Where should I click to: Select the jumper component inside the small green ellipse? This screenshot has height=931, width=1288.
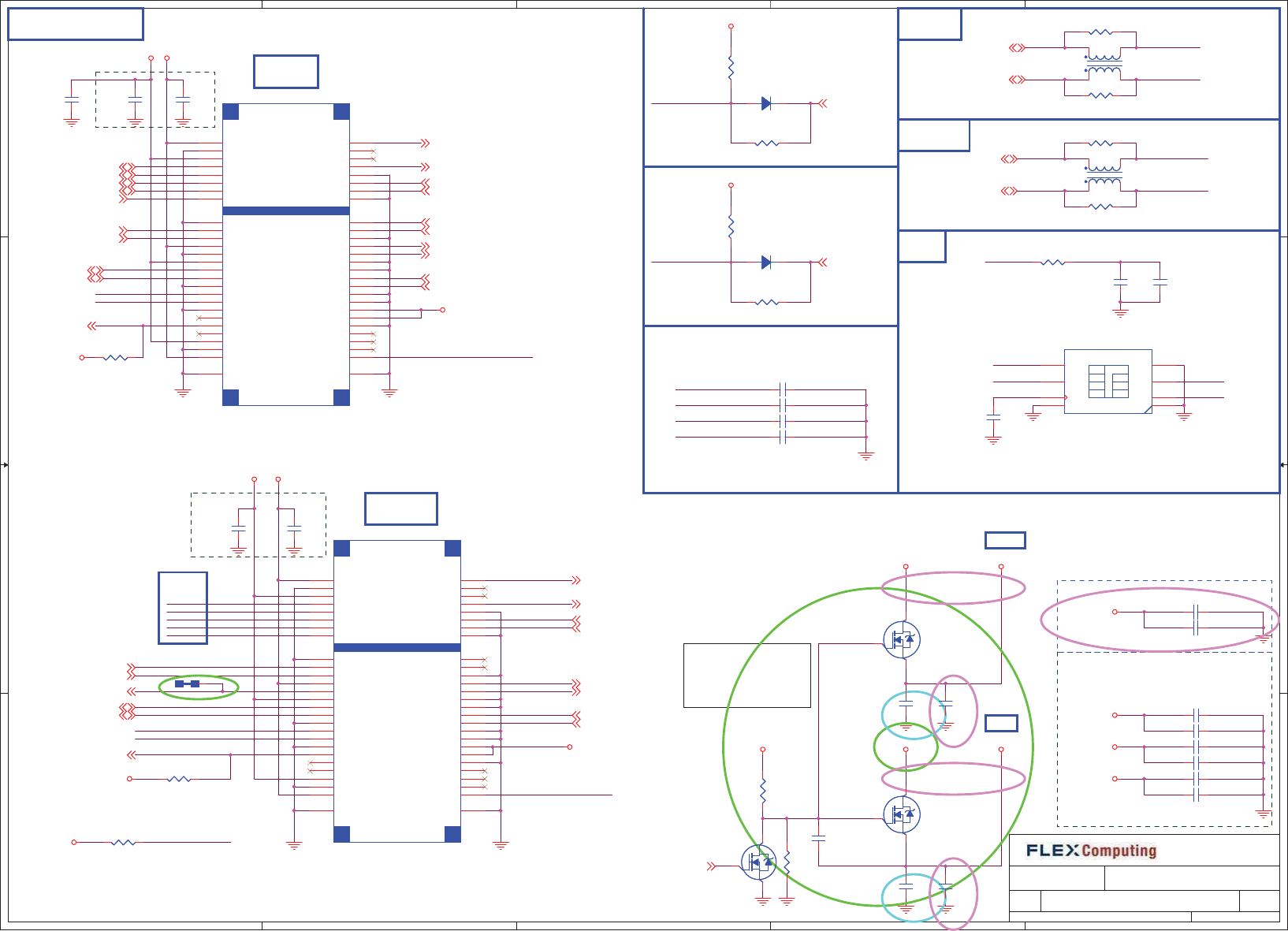coord(188,684)
